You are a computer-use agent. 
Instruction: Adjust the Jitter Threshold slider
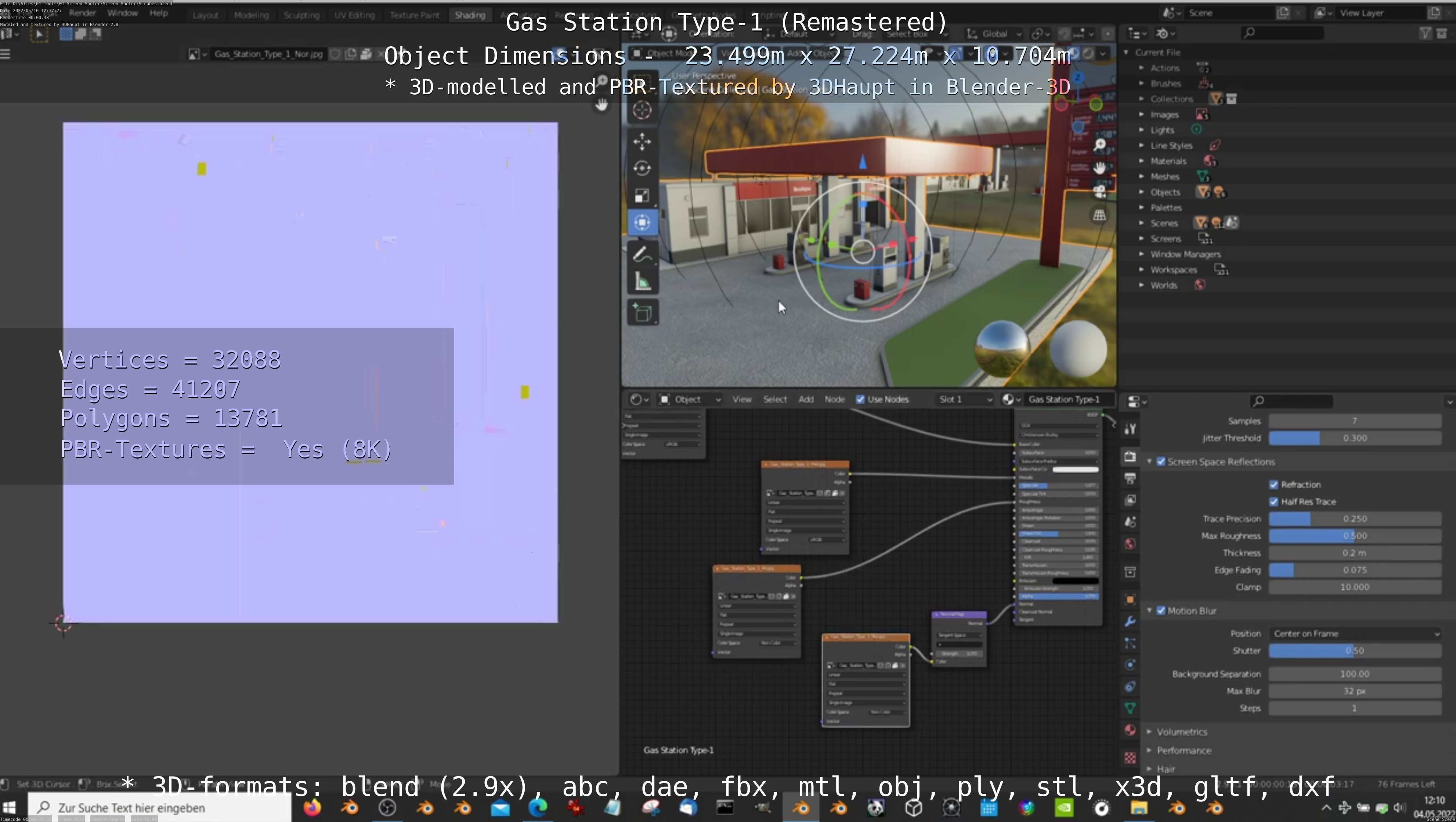[1355, 438]
